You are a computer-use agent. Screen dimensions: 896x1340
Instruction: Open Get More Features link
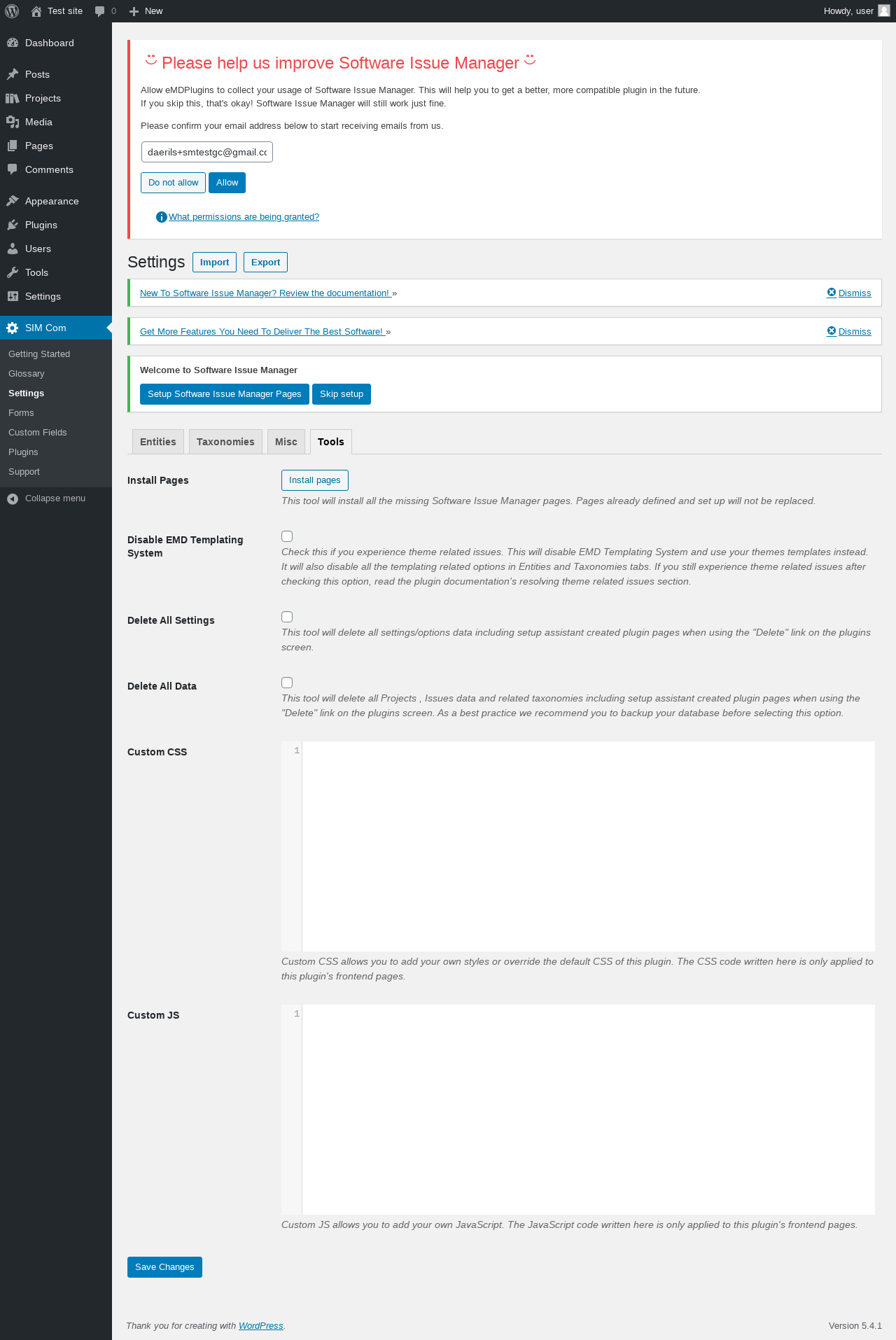[x=262, y=332]
